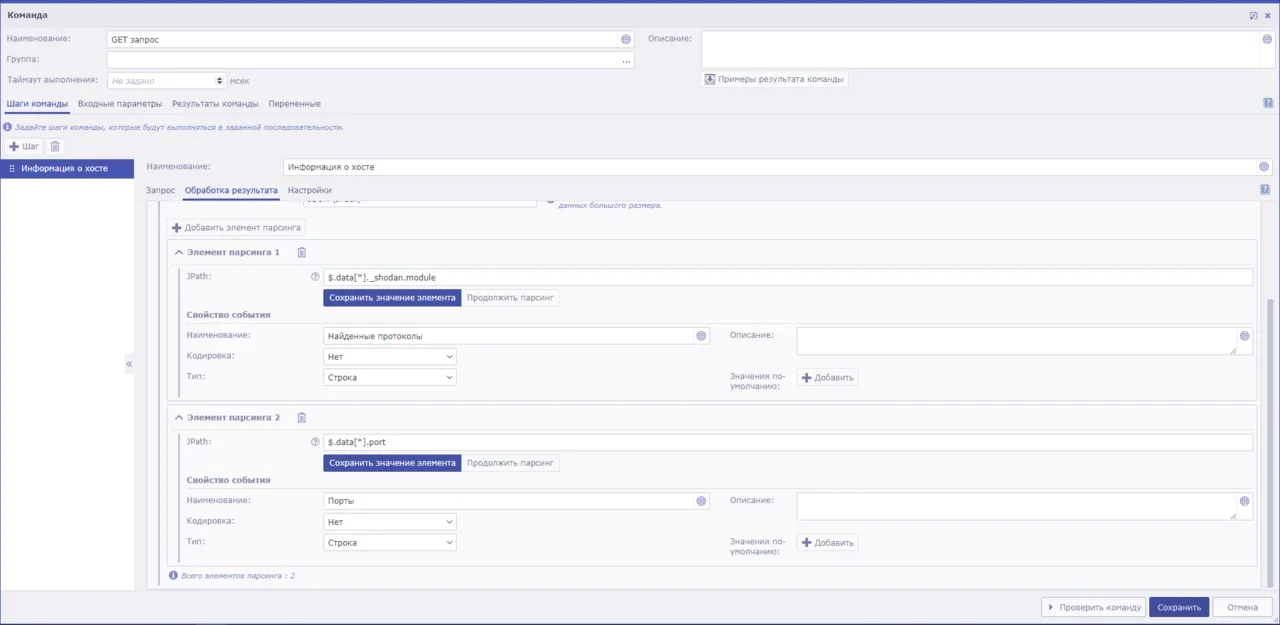Delete parsing element 1 with trash icon
The height and width of the screenshot is (625, 1280).
click(301, 252)
